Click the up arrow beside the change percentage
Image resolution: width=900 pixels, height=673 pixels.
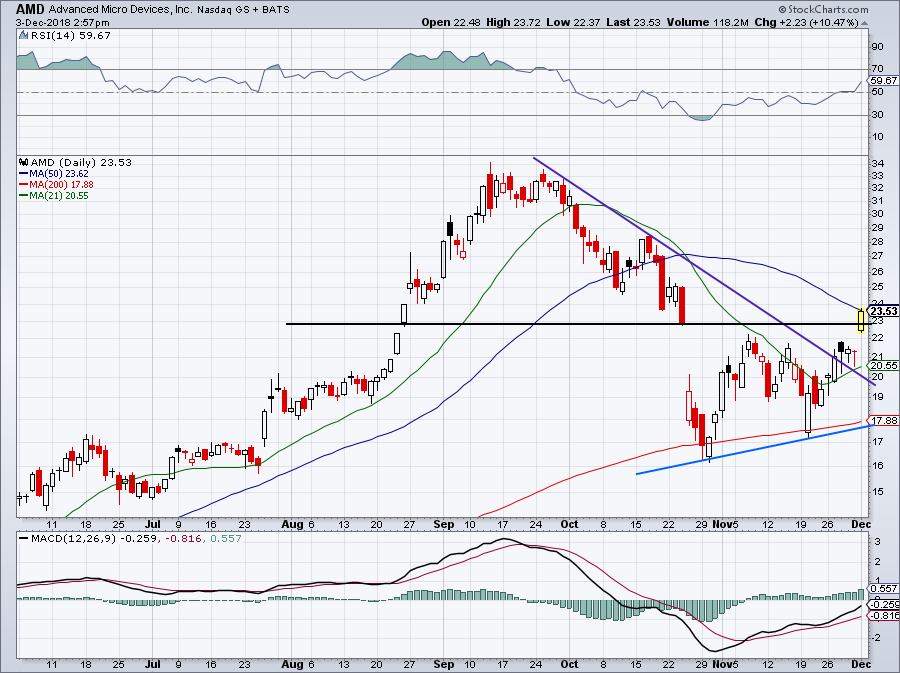tap(865, 23)
